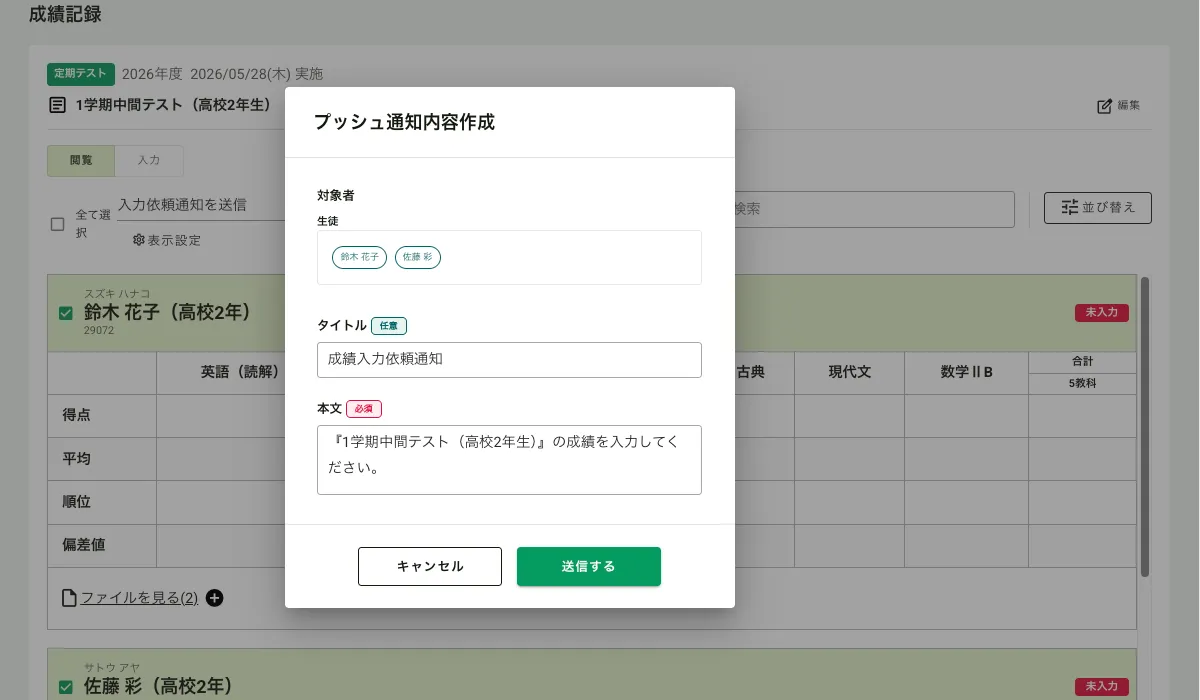
Task: Click the sort sliders icon in 並び替え
Action: pos(1070,207)
